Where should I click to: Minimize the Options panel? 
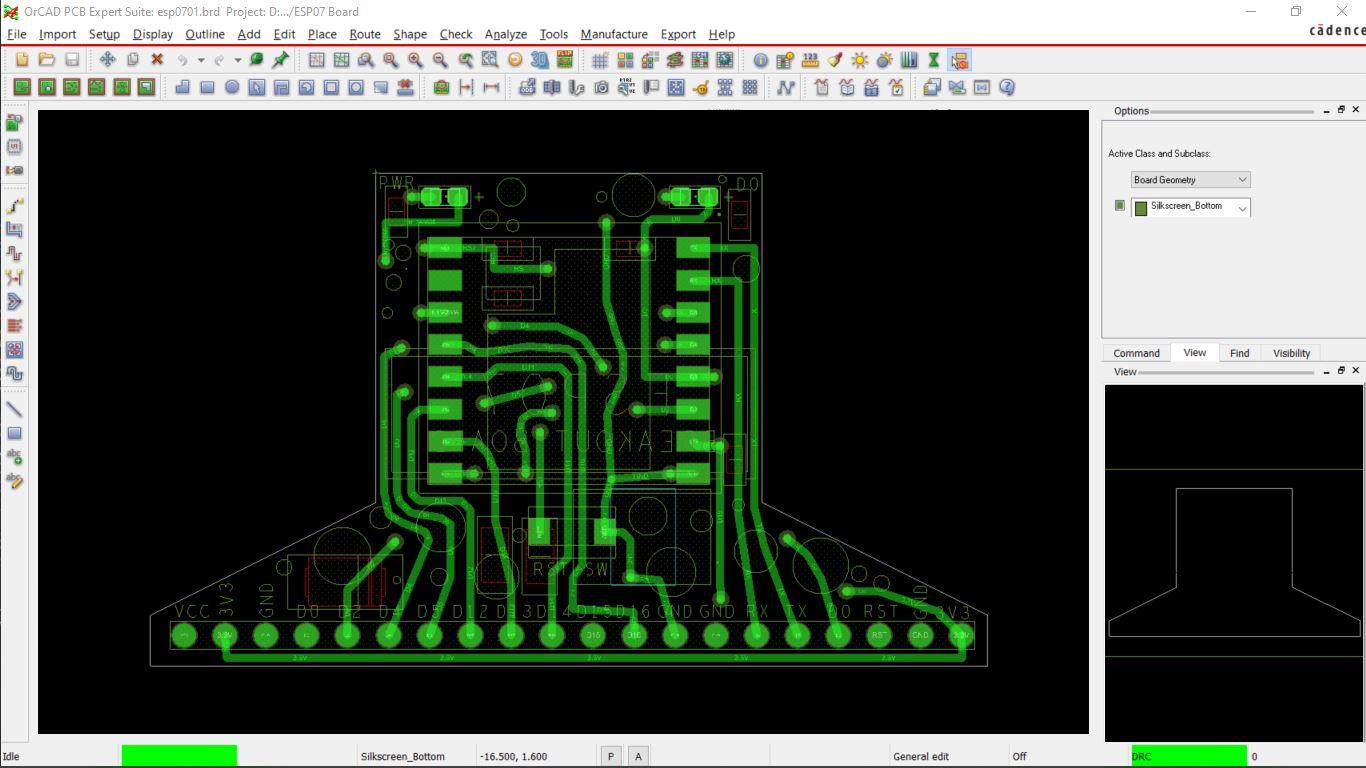[x=1326, y=110]
